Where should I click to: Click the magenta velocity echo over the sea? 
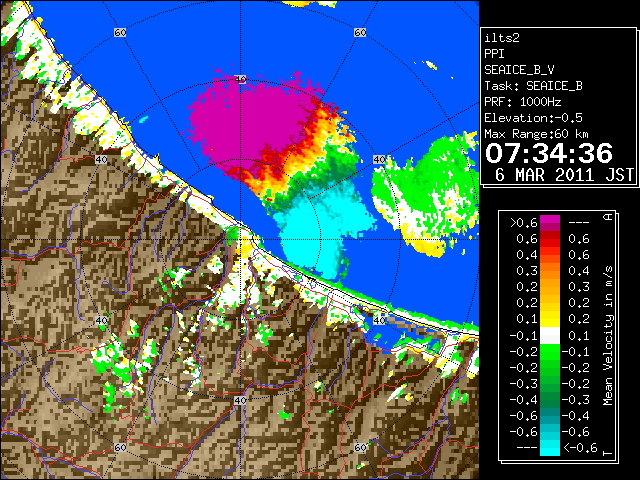coord(249,122)
